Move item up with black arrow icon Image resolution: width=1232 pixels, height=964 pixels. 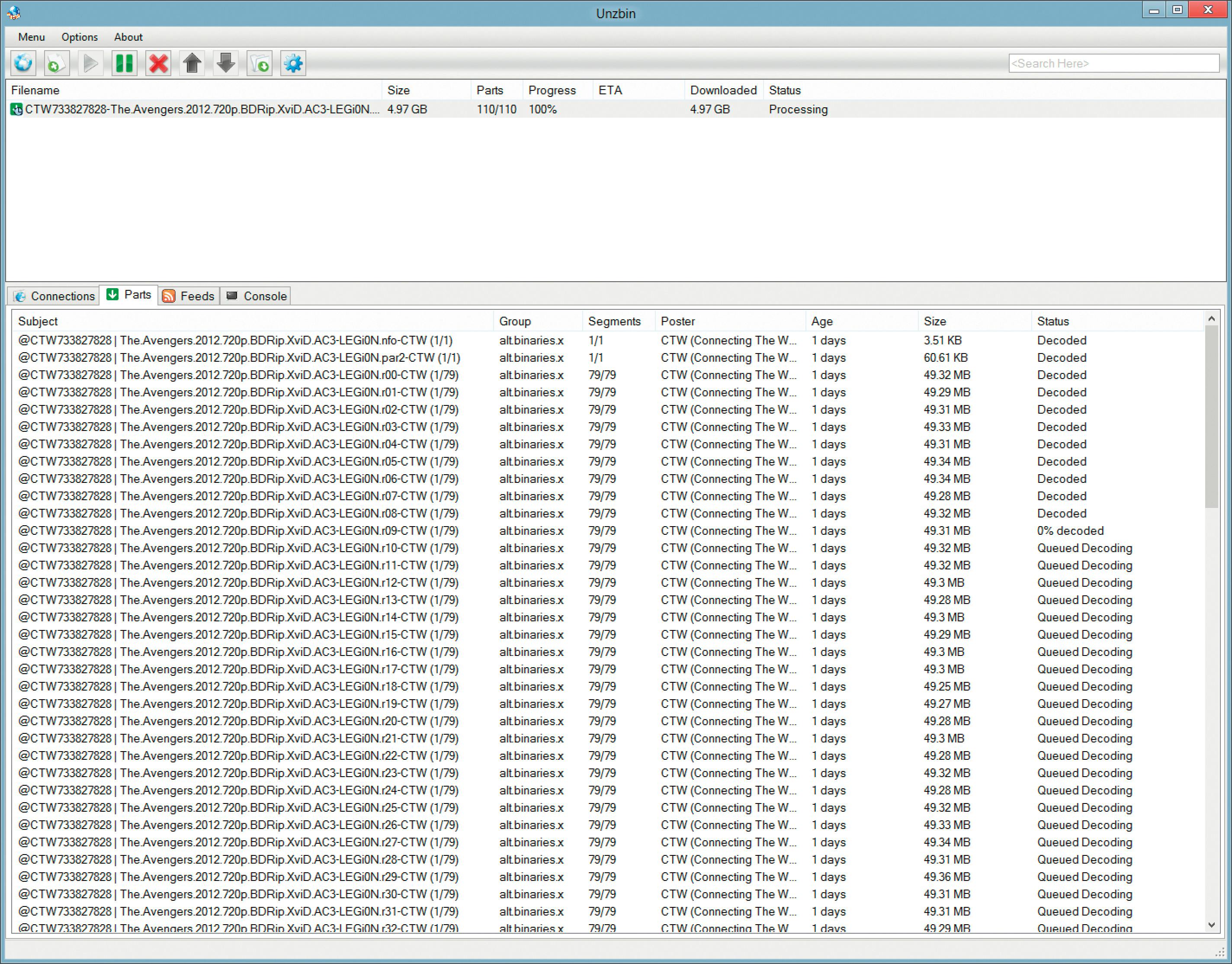pyautogui.click(x=192, y=63)
